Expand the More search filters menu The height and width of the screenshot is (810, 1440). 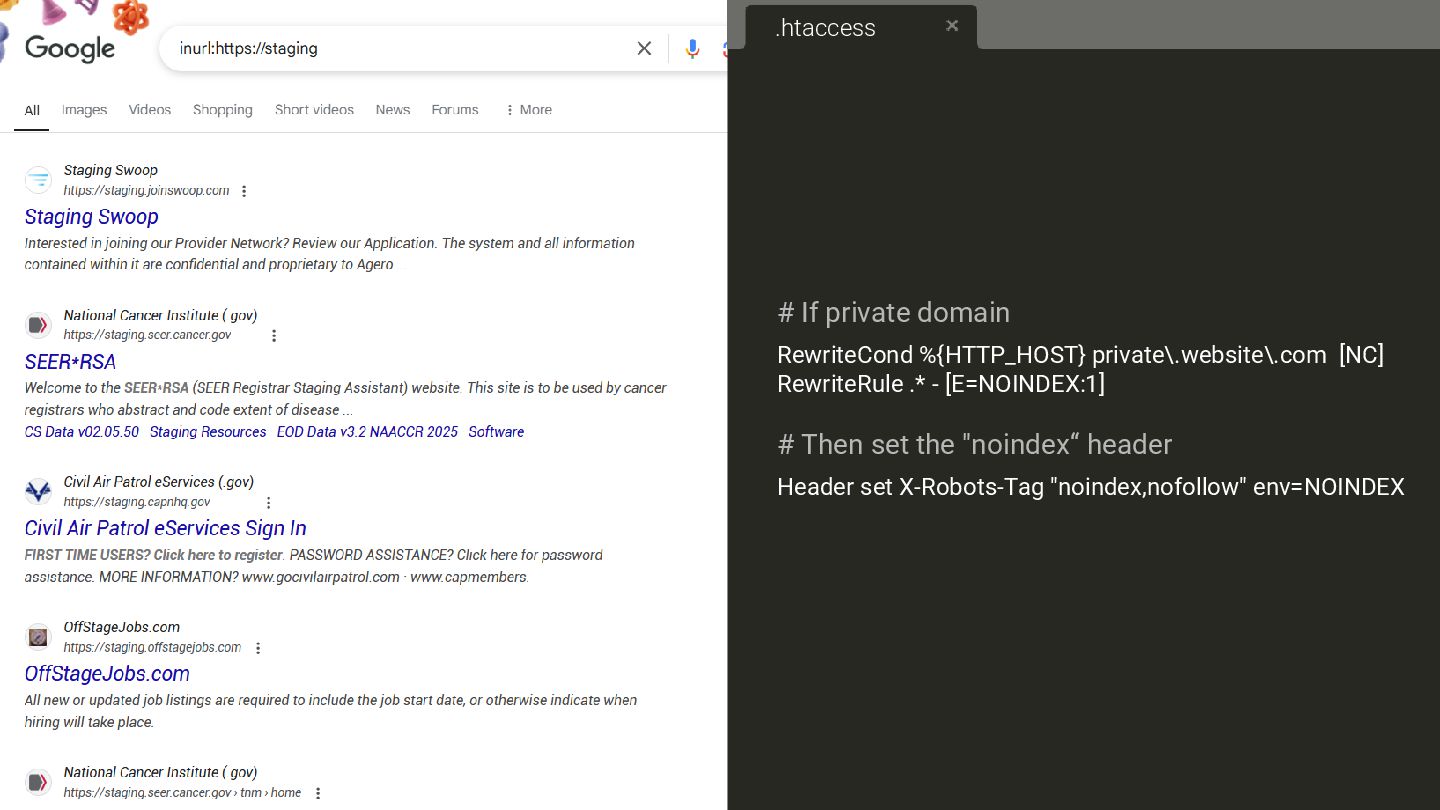[x=529, y=110]
